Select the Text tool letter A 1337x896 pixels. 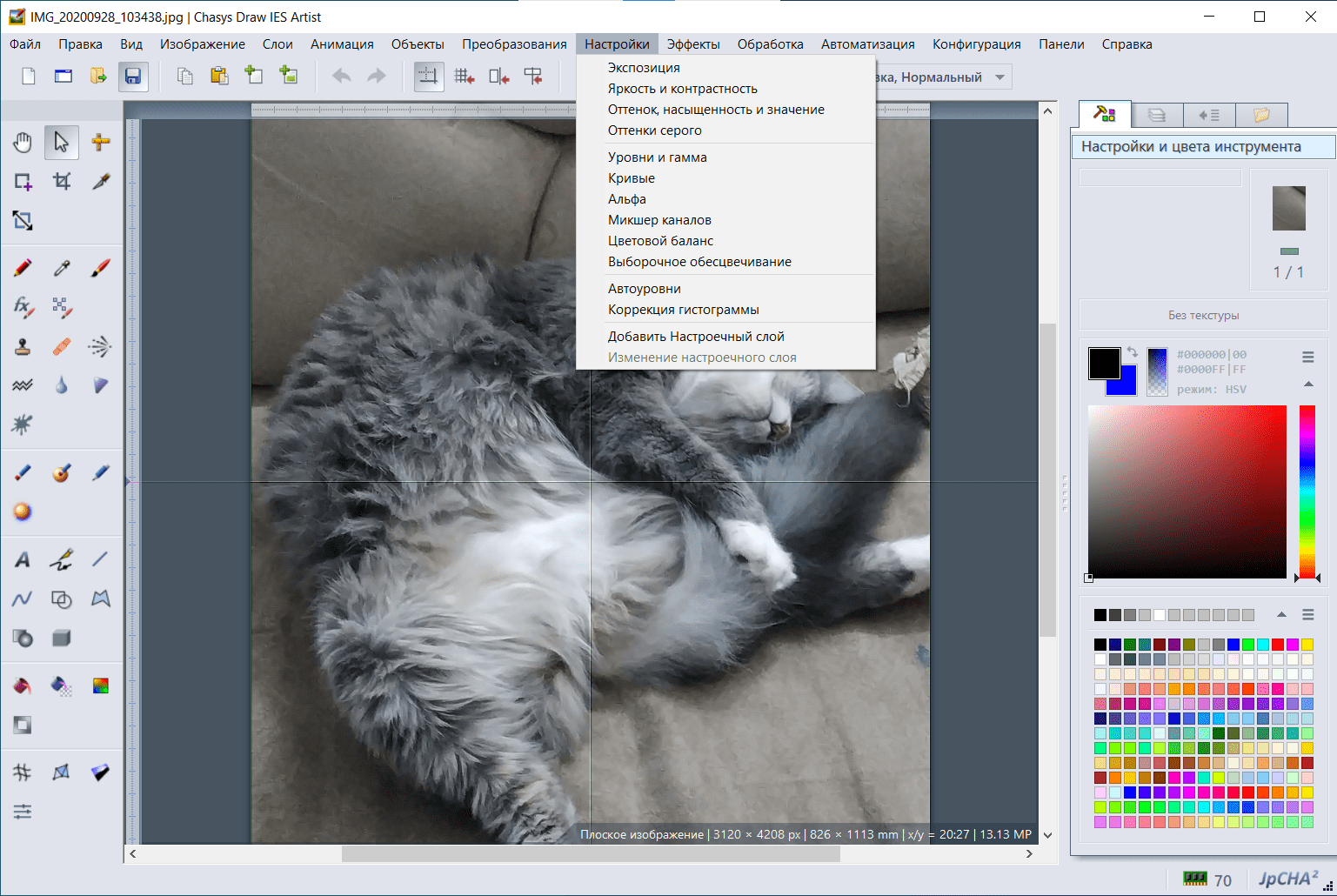tap(23, 559)
